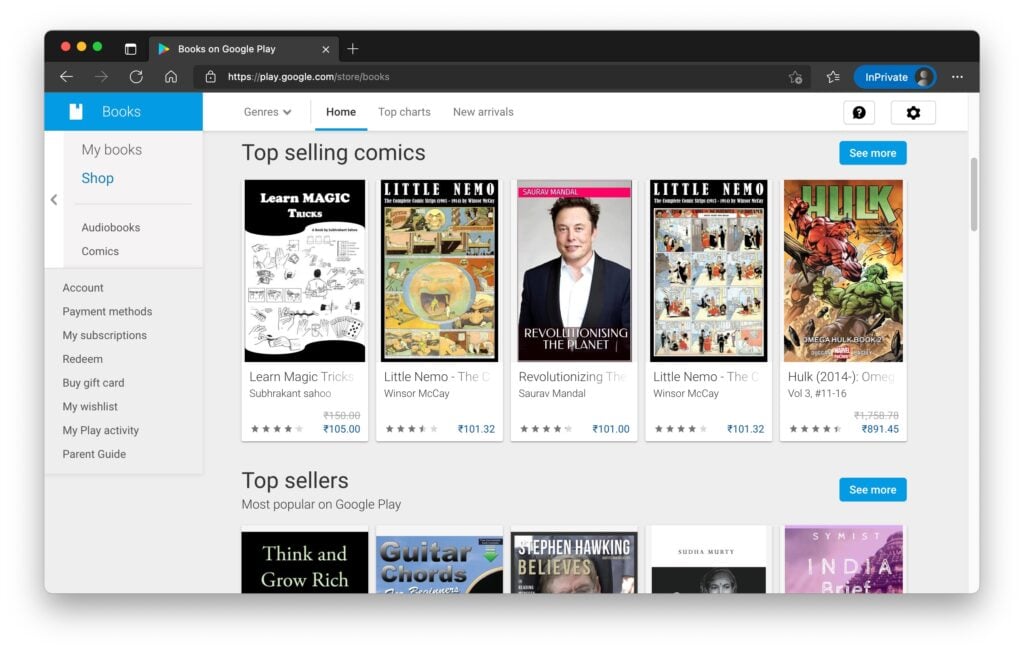Open My Play activity
Image resolution: width=1024 pixels, height=652 pixels.
pos(101,430)
